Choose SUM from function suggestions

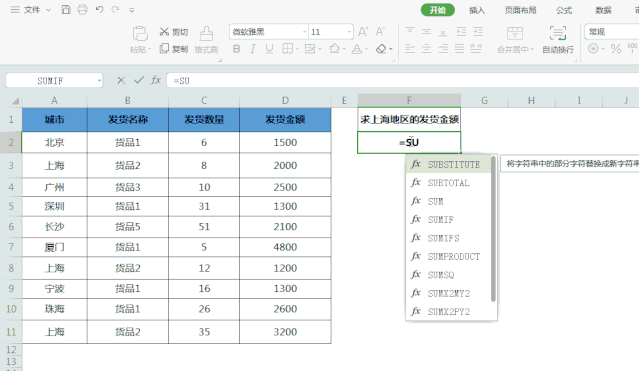[448, 201]
